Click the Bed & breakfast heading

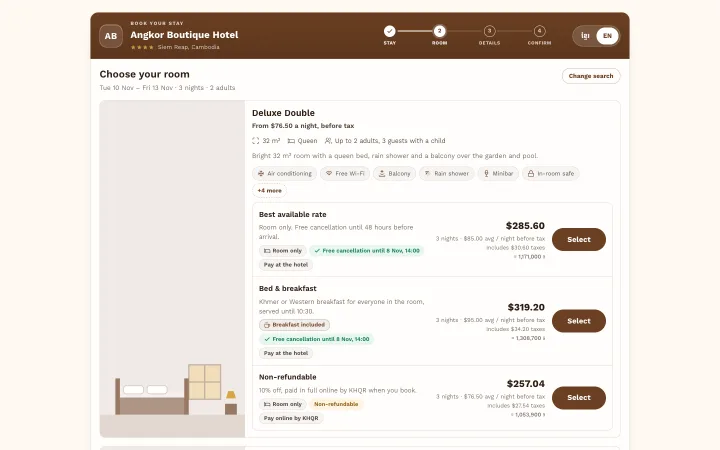287,288
